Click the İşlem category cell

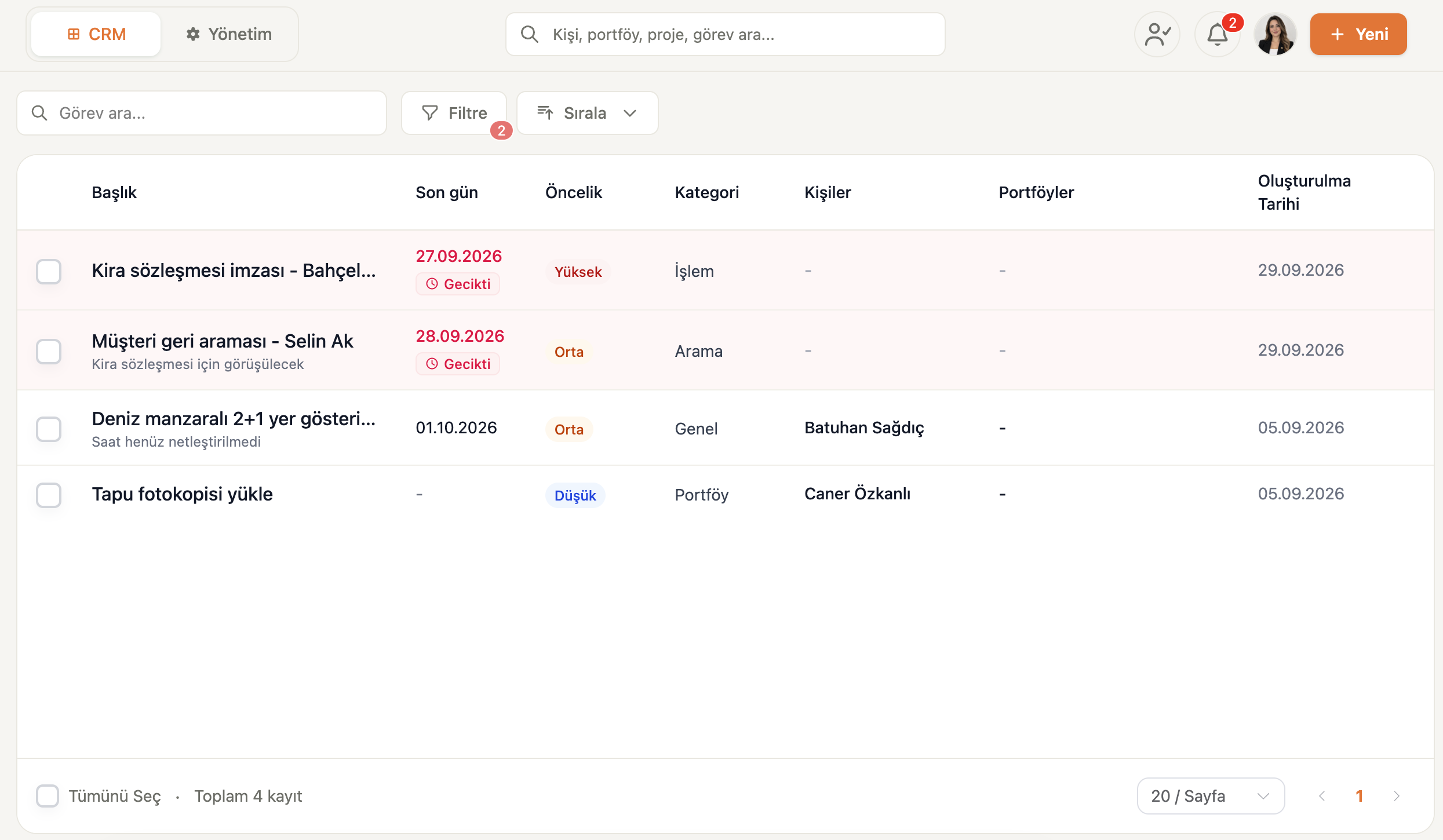tap(694, 271)
